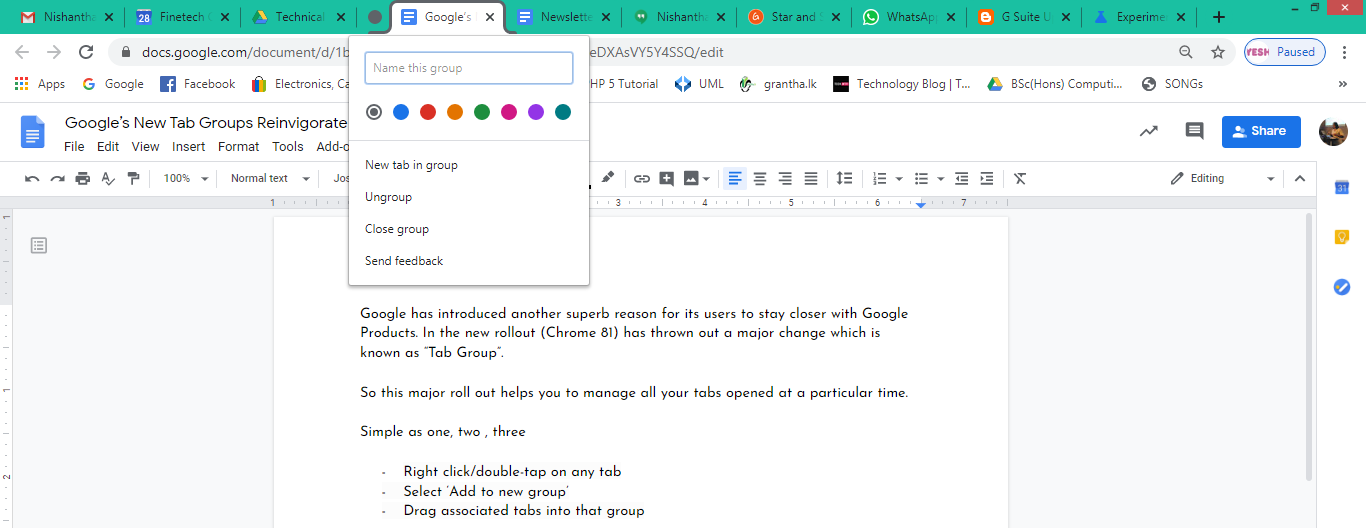Click the blue Share button
This screenshot has height=528, width=1366.
1261,131
